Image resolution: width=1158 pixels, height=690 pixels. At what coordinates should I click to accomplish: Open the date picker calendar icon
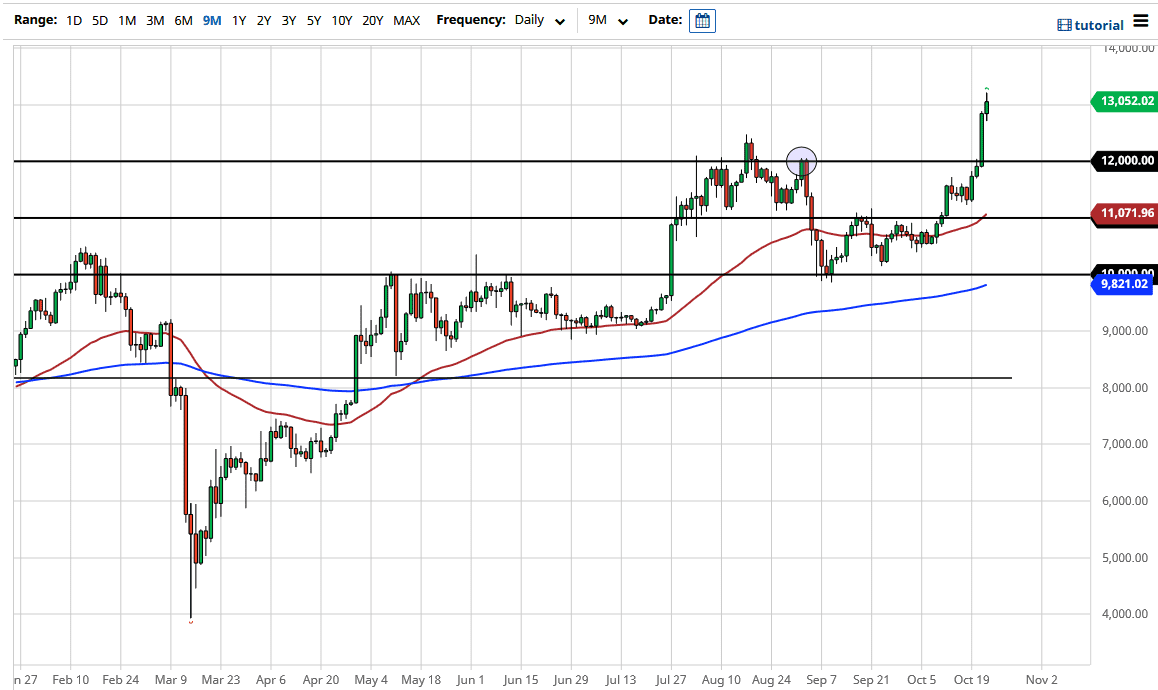(x=702, y=21)
